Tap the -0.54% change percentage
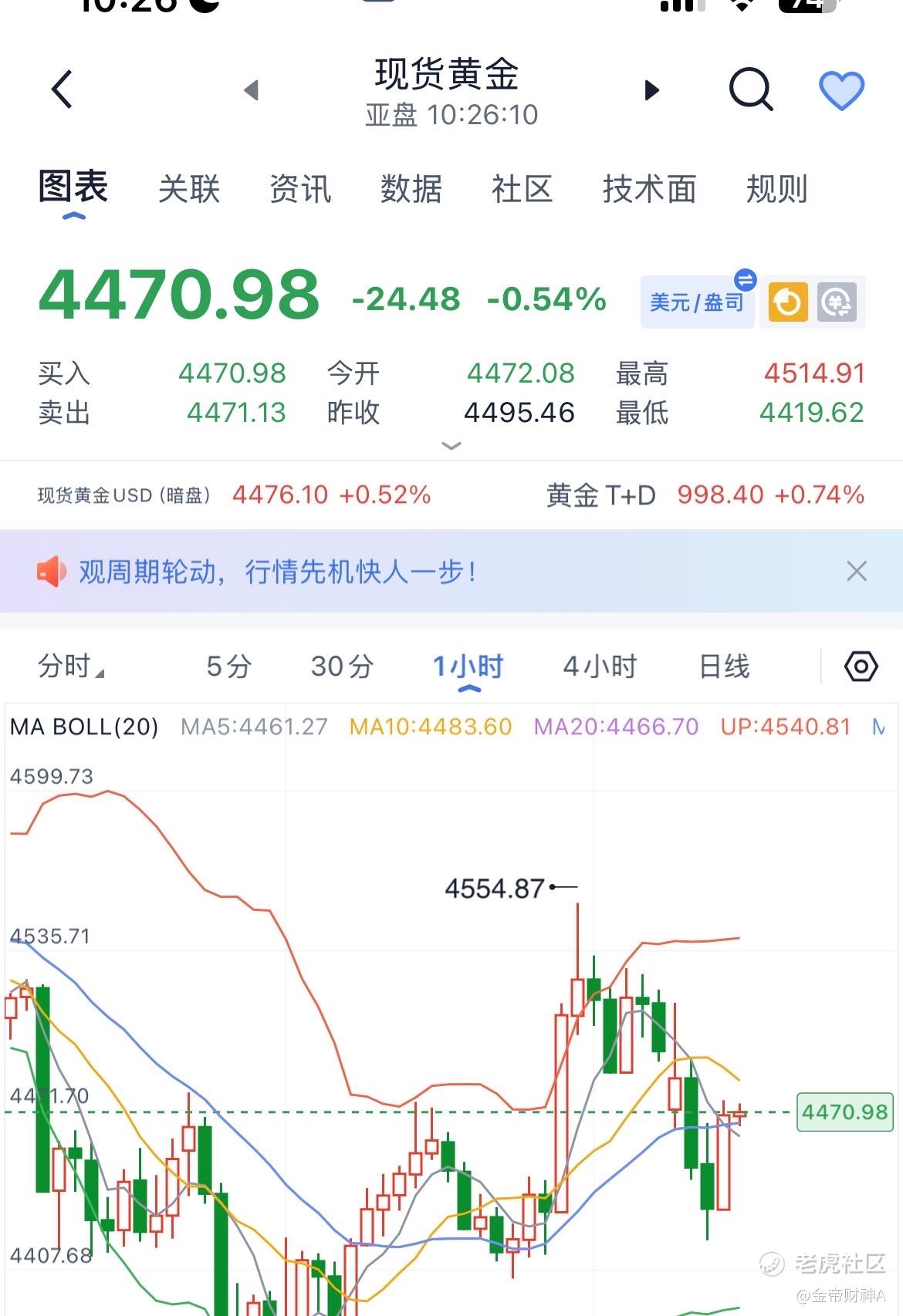 pos(546,299)
